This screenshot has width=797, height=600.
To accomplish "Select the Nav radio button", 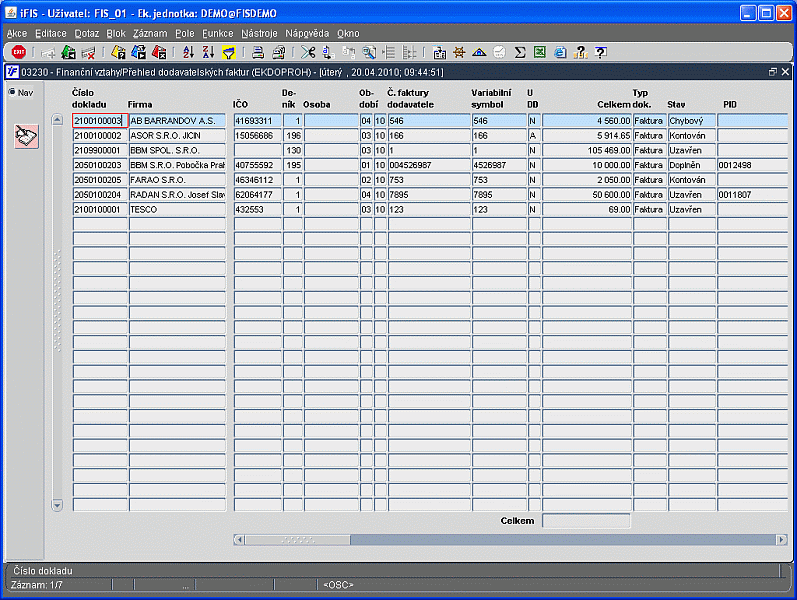I will 12,92.
